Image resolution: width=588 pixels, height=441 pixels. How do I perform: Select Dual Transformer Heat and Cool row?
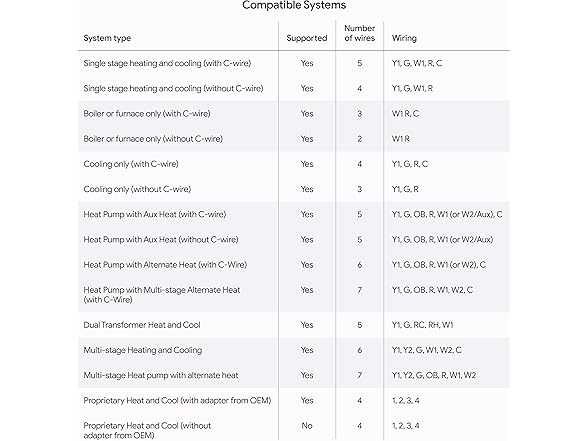point(294,325)
